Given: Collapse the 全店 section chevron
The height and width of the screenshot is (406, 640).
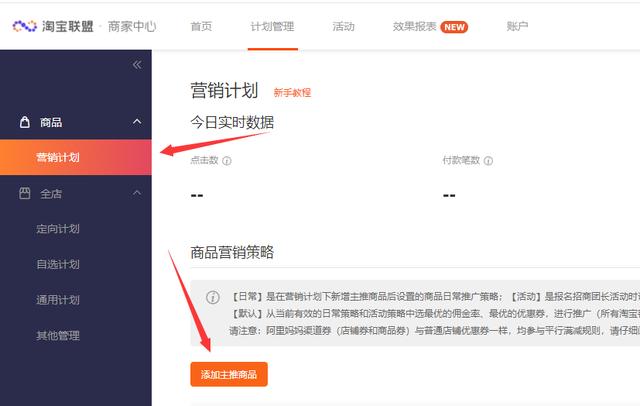Looking at the screenshot, I should (137, 193).
